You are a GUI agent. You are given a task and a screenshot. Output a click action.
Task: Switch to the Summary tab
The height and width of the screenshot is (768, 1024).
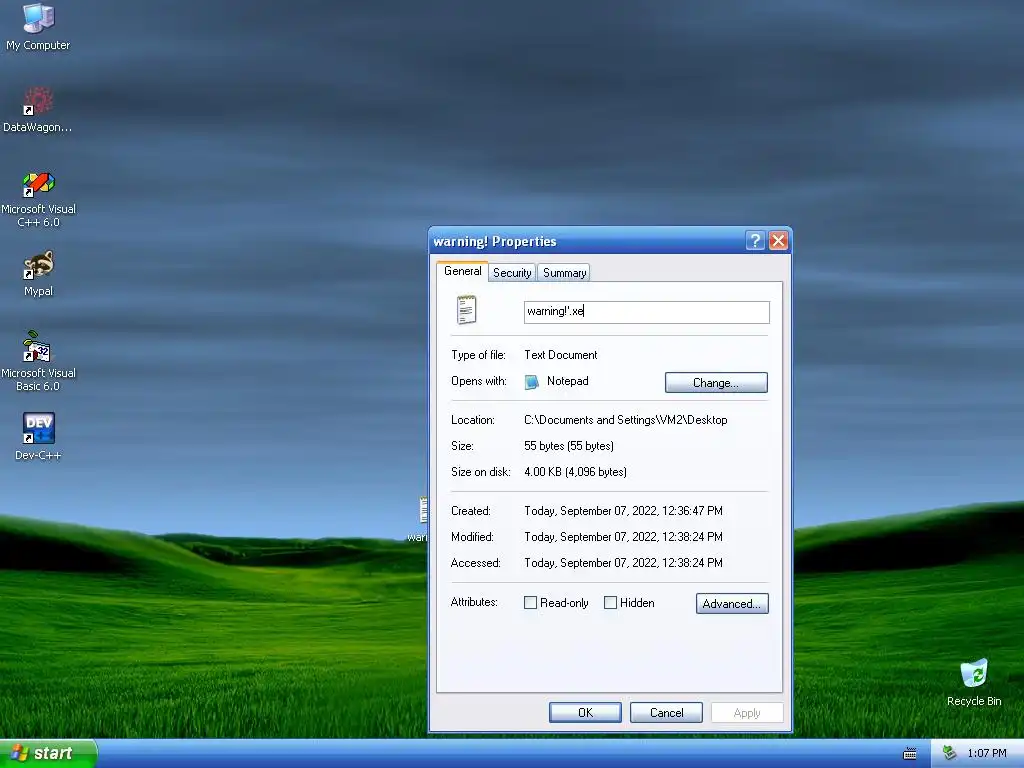coord(564,273)
